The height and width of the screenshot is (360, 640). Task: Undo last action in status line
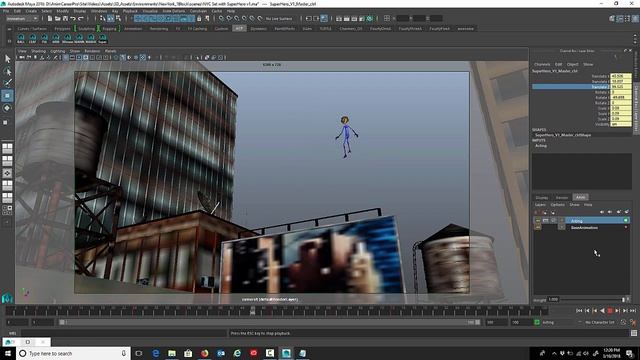click(73, 18)
